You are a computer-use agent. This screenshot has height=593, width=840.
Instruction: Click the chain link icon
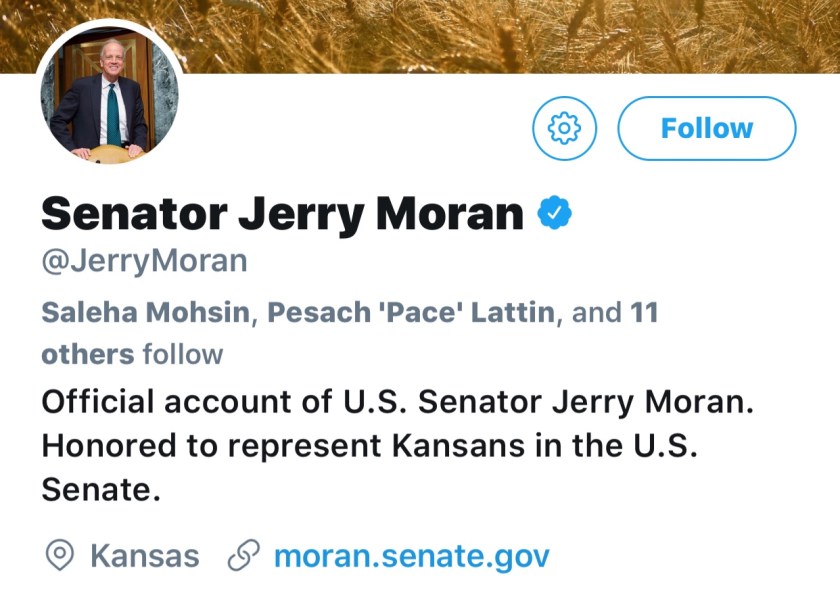[244, 555]
